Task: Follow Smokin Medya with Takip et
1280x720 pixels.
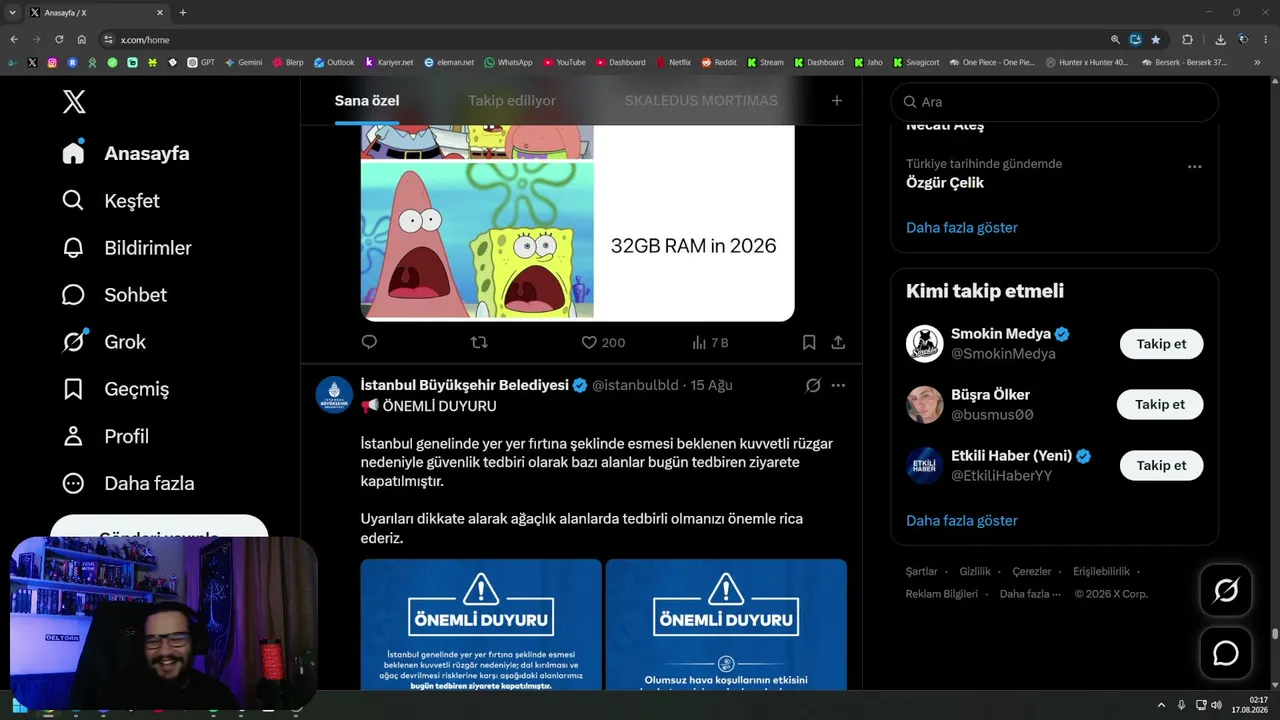Action: (1161, 343)
